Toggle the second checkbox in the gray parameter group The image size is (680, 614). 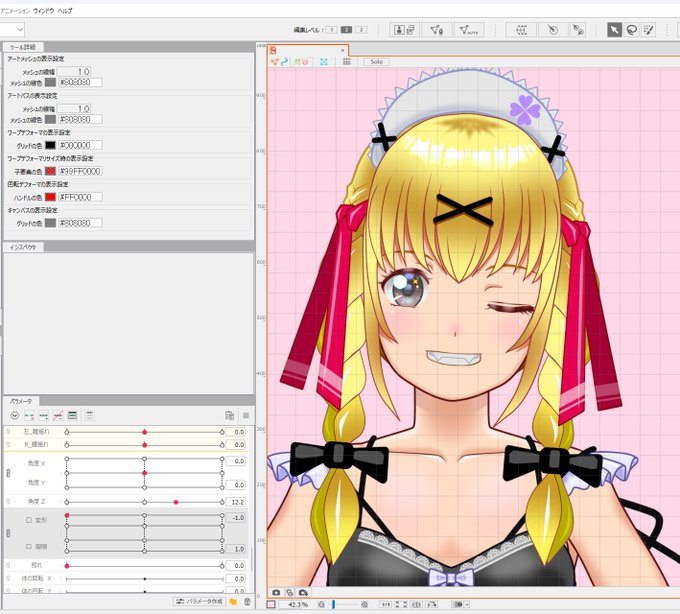point(29,547)
